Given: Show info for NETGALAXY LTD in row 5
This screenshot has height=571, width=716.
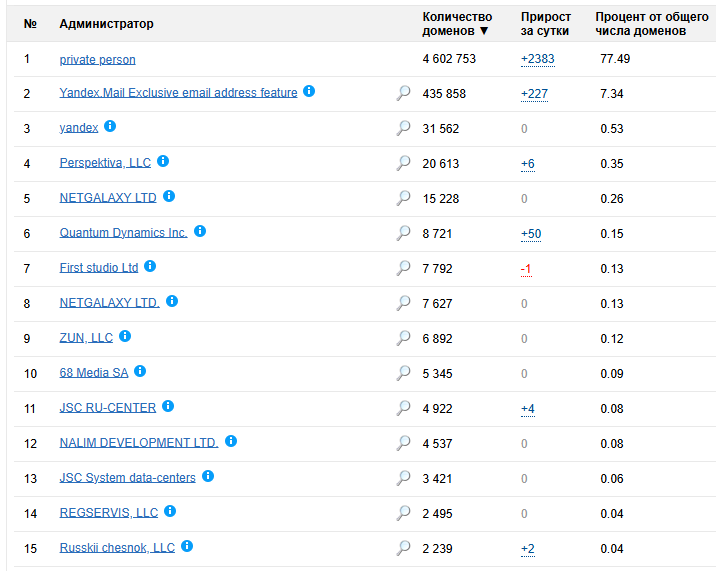Looking at the screenshot, I should point(169,196).
